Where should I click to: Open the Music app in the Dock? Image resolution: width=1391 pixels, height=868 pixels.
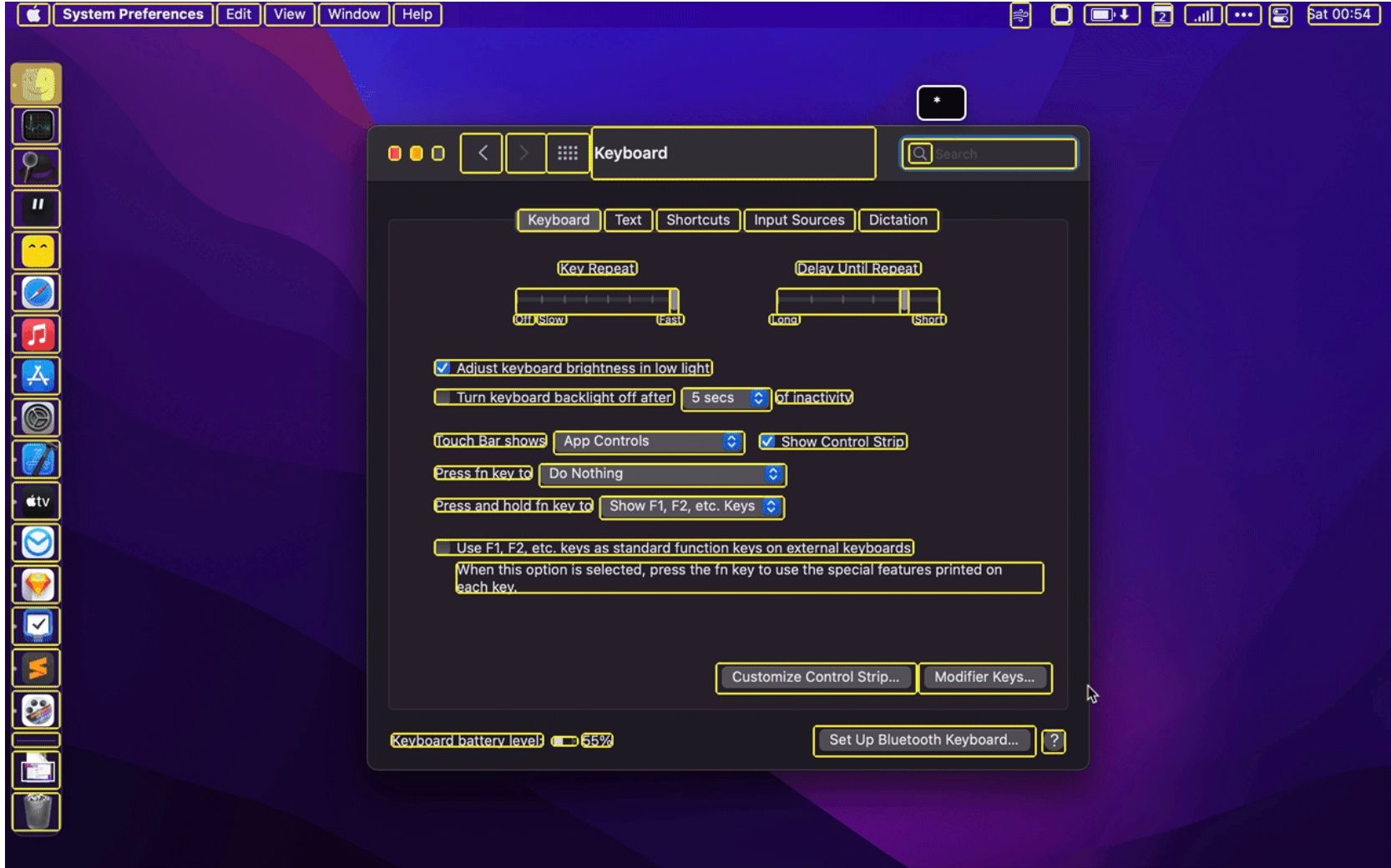click(x=37, y=335)
